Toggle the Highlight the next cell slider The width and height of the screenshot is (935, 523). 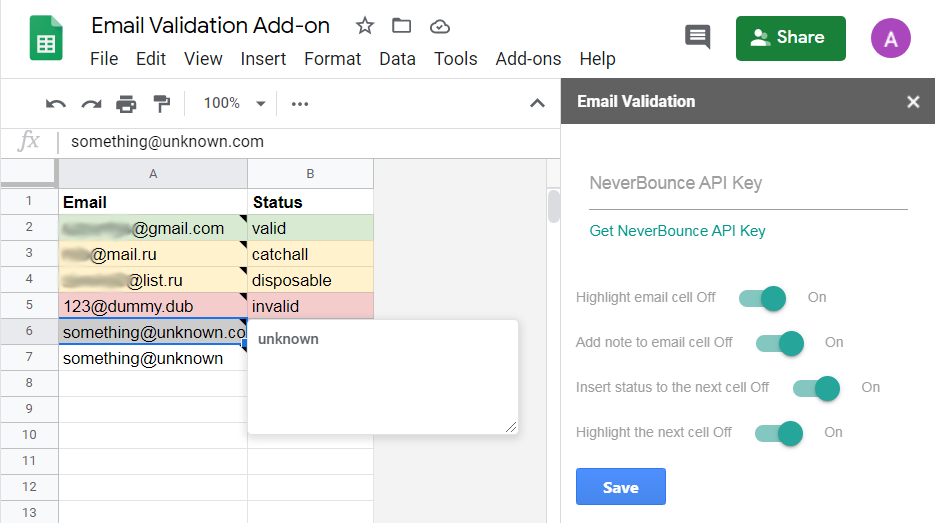[780, 432]
